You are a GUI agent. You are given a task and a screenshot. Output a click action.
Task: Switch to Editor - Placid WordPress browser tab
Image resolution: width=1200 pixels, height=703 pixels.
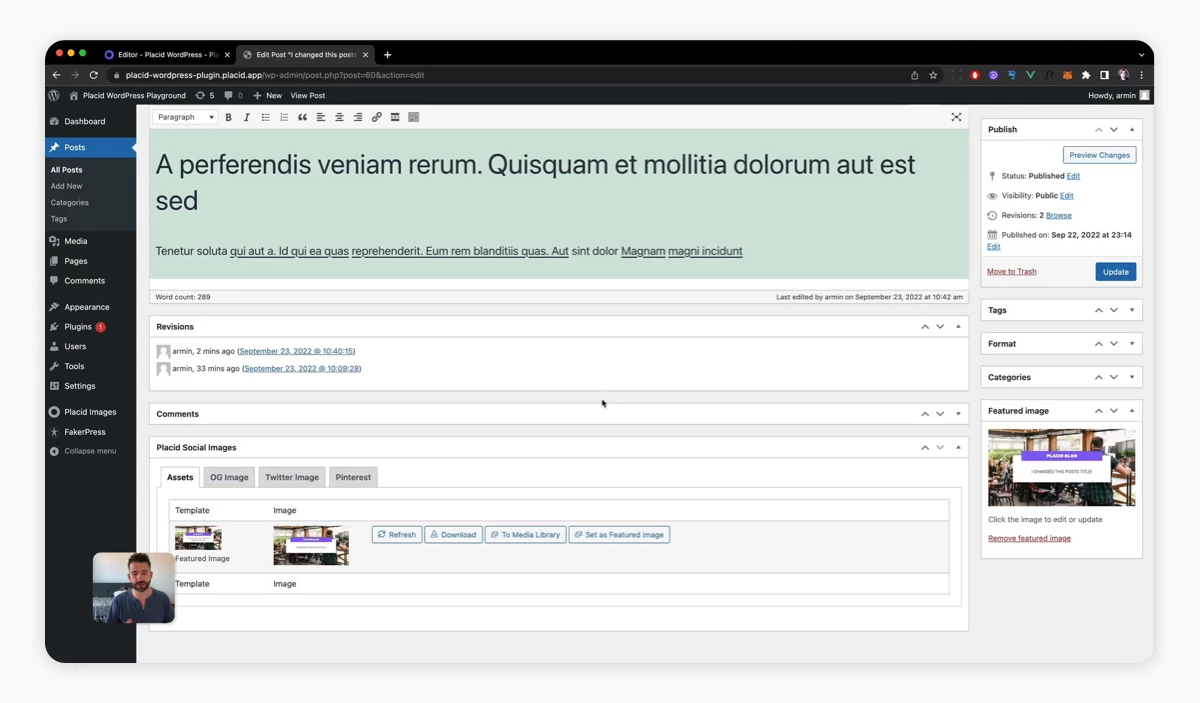[x=166, y=55]
